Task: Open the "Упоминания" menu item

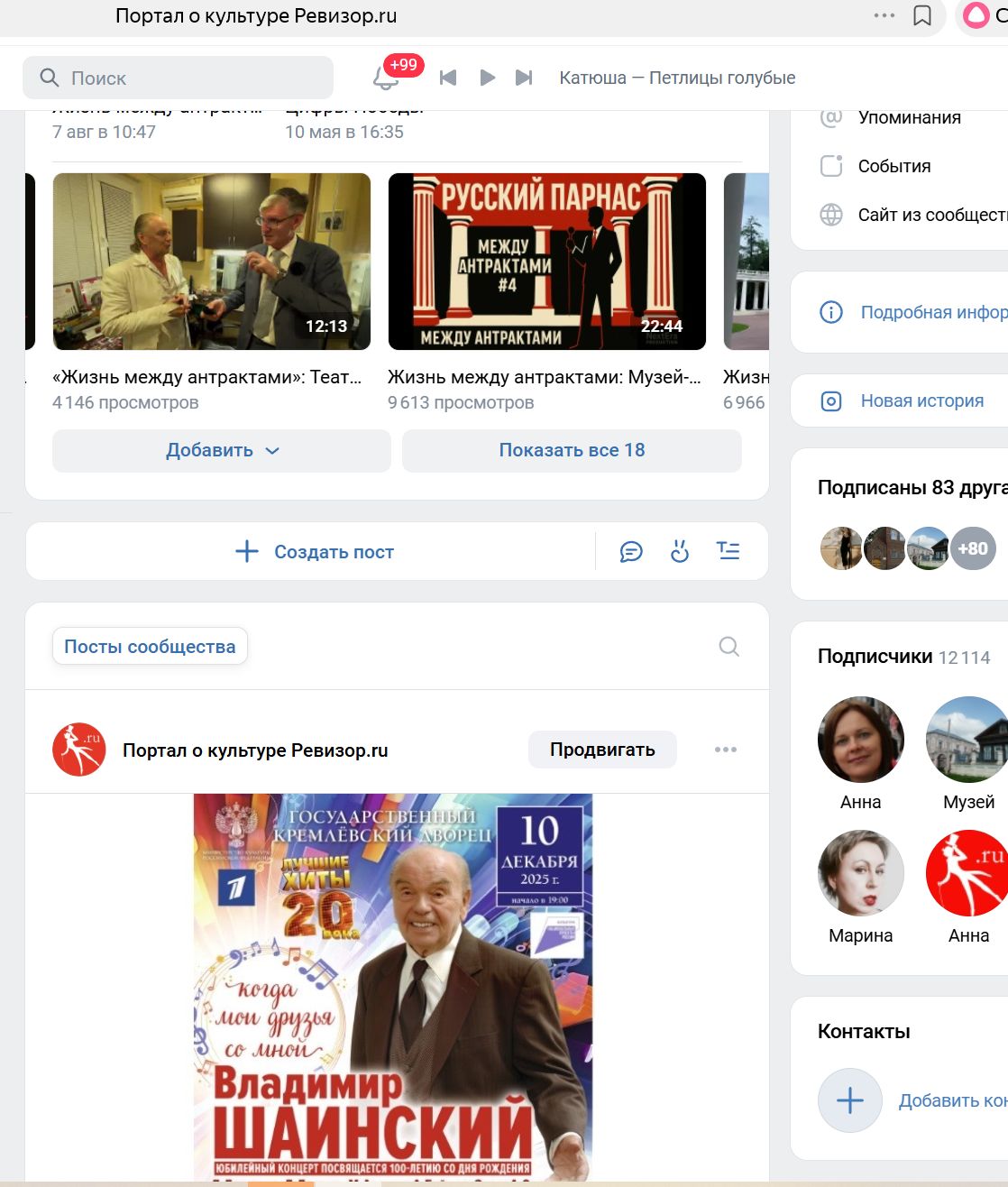Action: [909, 117]
